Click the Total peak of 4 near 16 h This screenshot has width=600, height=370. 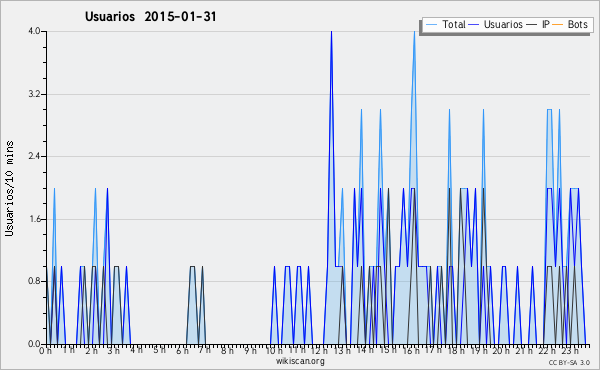(414, 32)
